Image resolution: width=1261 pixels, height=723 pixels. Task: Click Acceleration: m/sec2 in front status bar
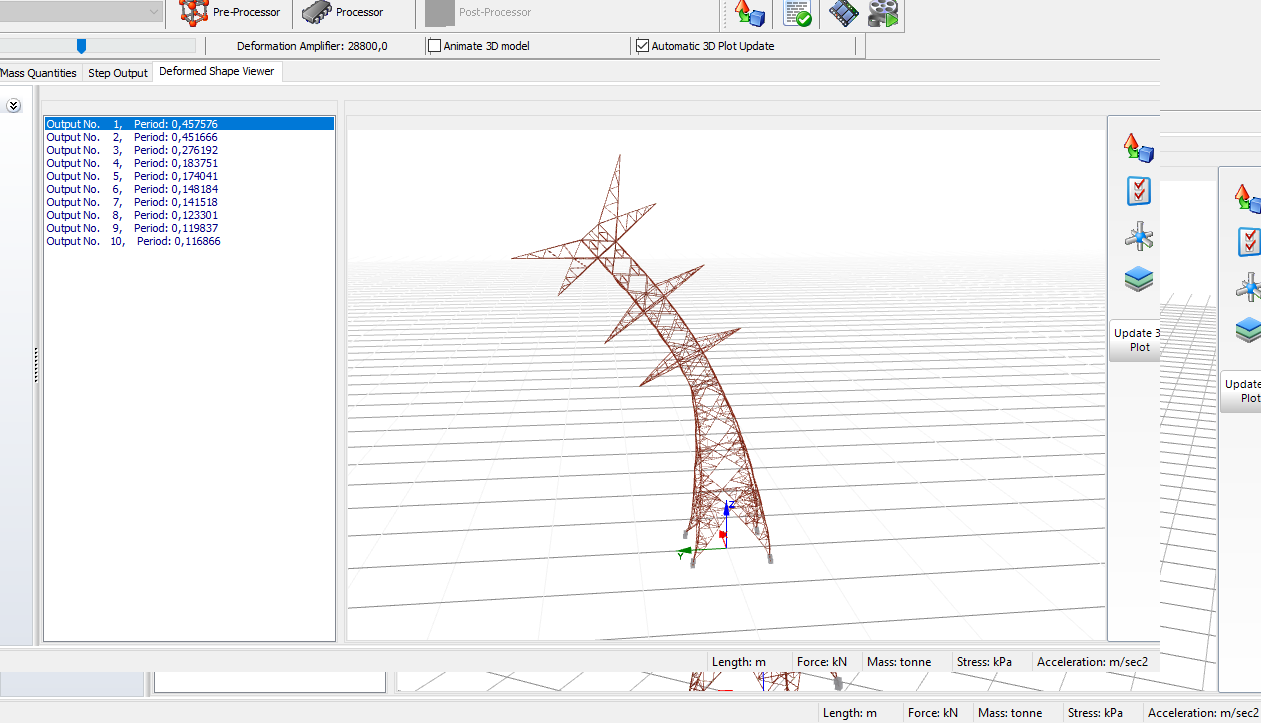(1092, 662)
